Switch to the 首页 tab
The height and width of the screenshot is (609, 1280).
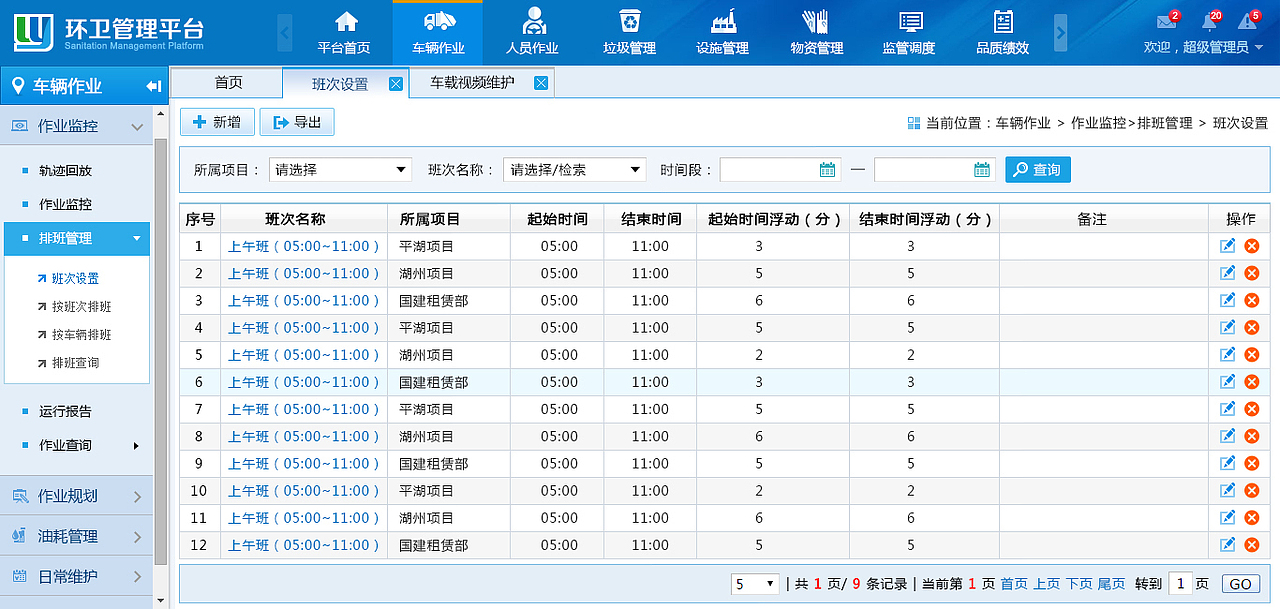pyautogui.click(x=228, y=83)
